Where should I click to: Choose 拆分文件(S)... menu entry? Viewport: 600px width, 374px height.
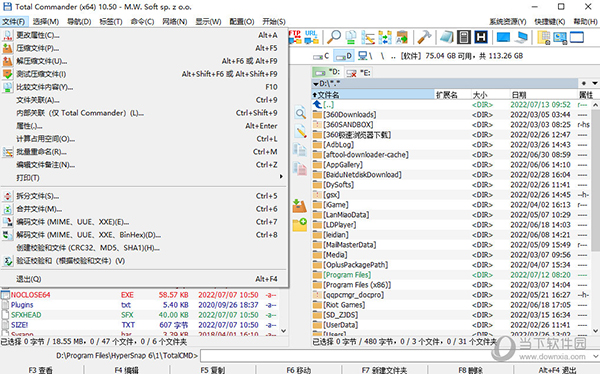[143, 196]
